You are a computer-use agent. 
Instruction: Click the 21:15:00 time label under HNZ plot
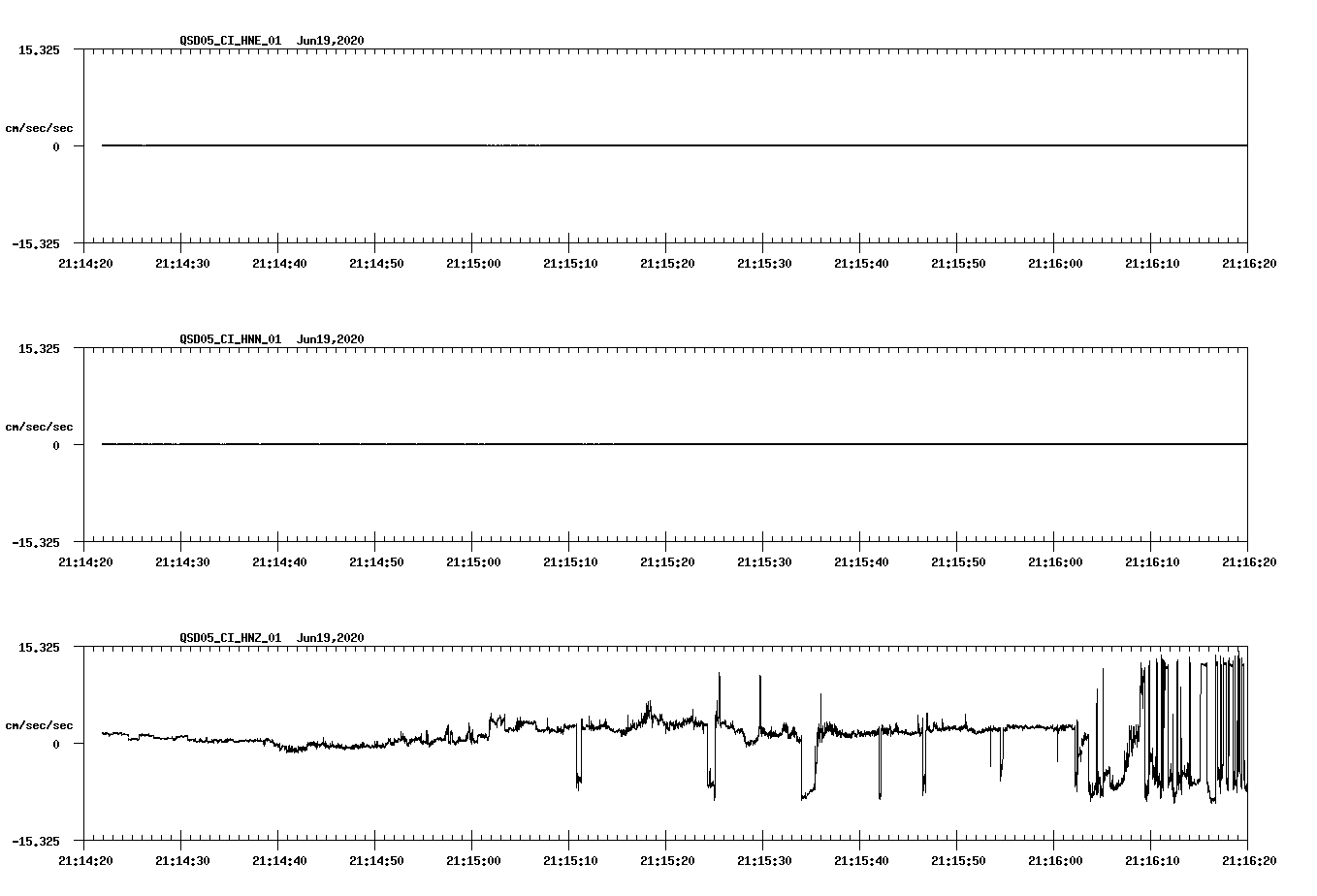coord(473,860)
